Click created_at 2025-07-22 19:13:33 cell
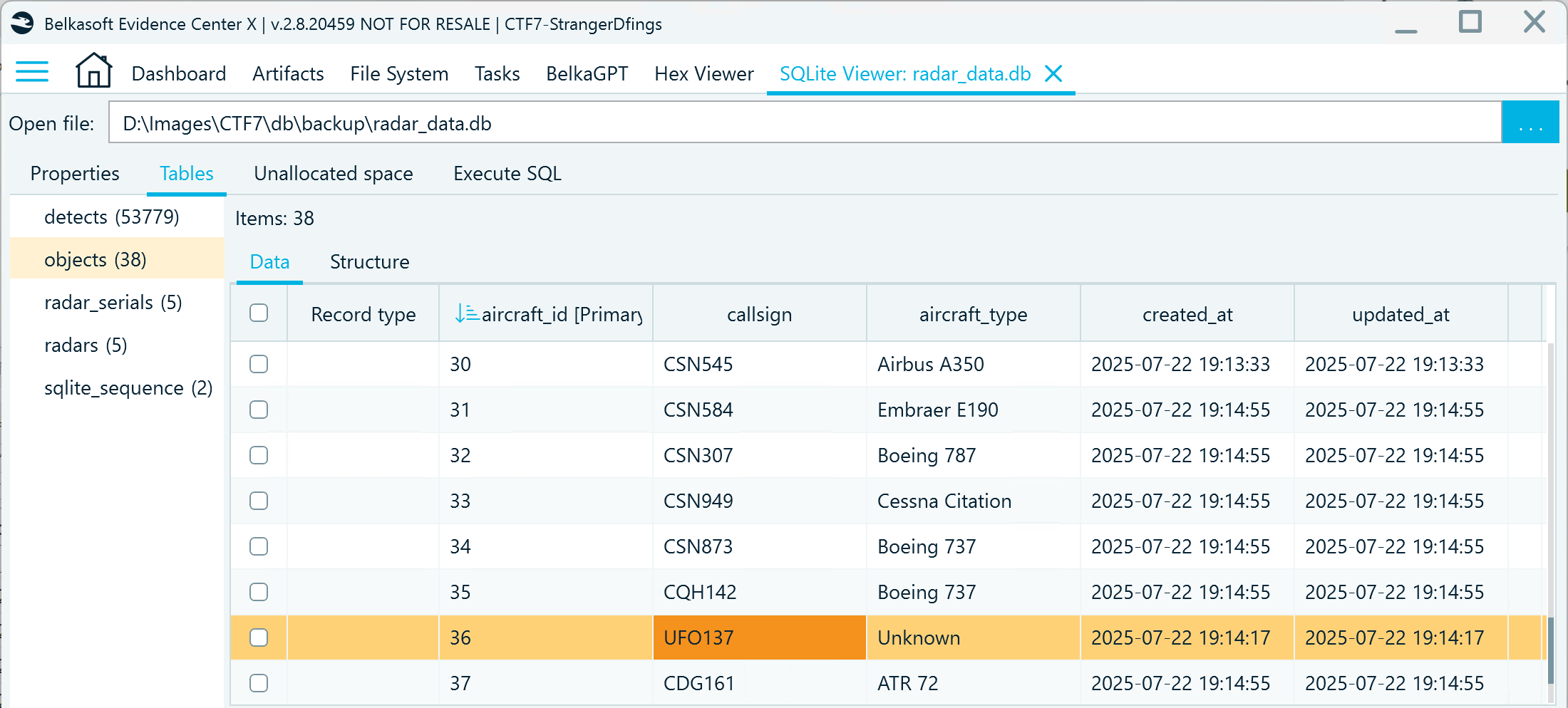 click(1187, 364)
